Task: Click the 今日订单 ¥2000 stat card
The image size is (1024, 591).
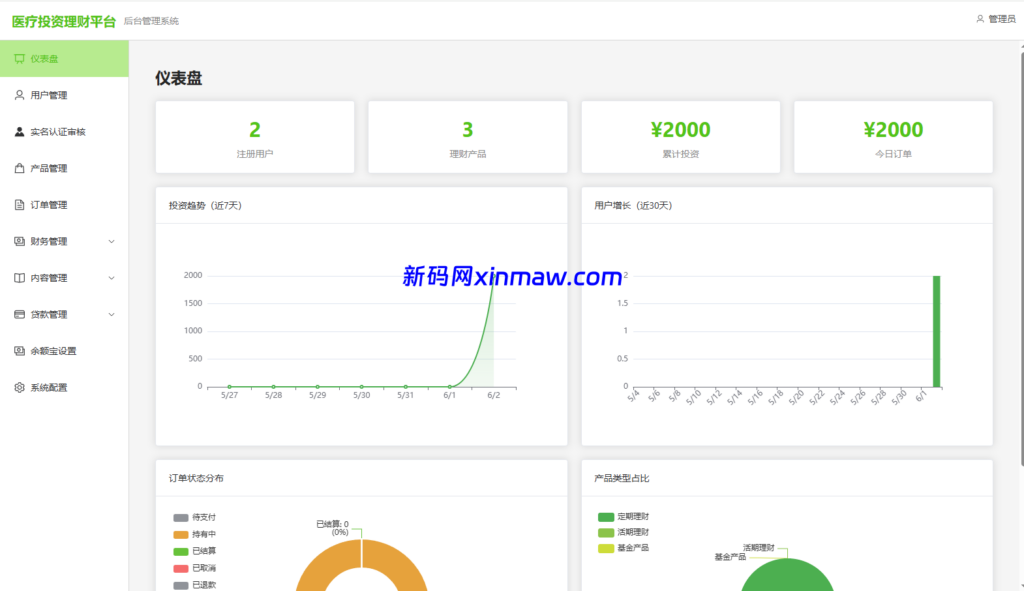Action: pos(893,137)
